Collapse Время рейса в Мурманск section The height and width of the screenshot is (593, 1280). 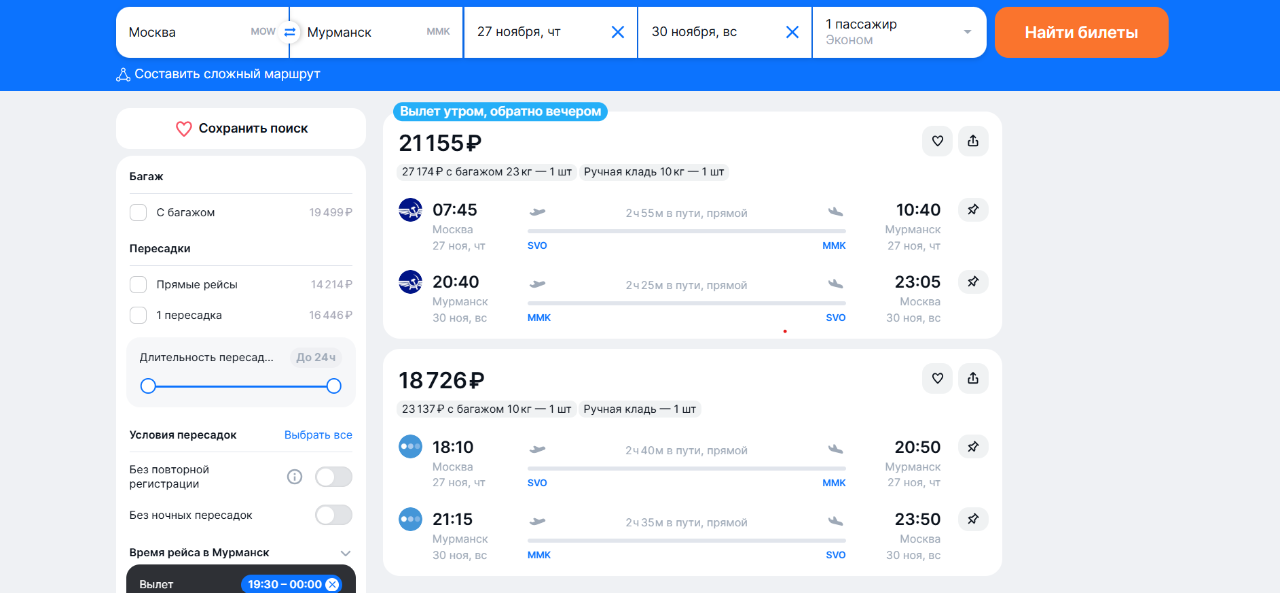[346, 553]
